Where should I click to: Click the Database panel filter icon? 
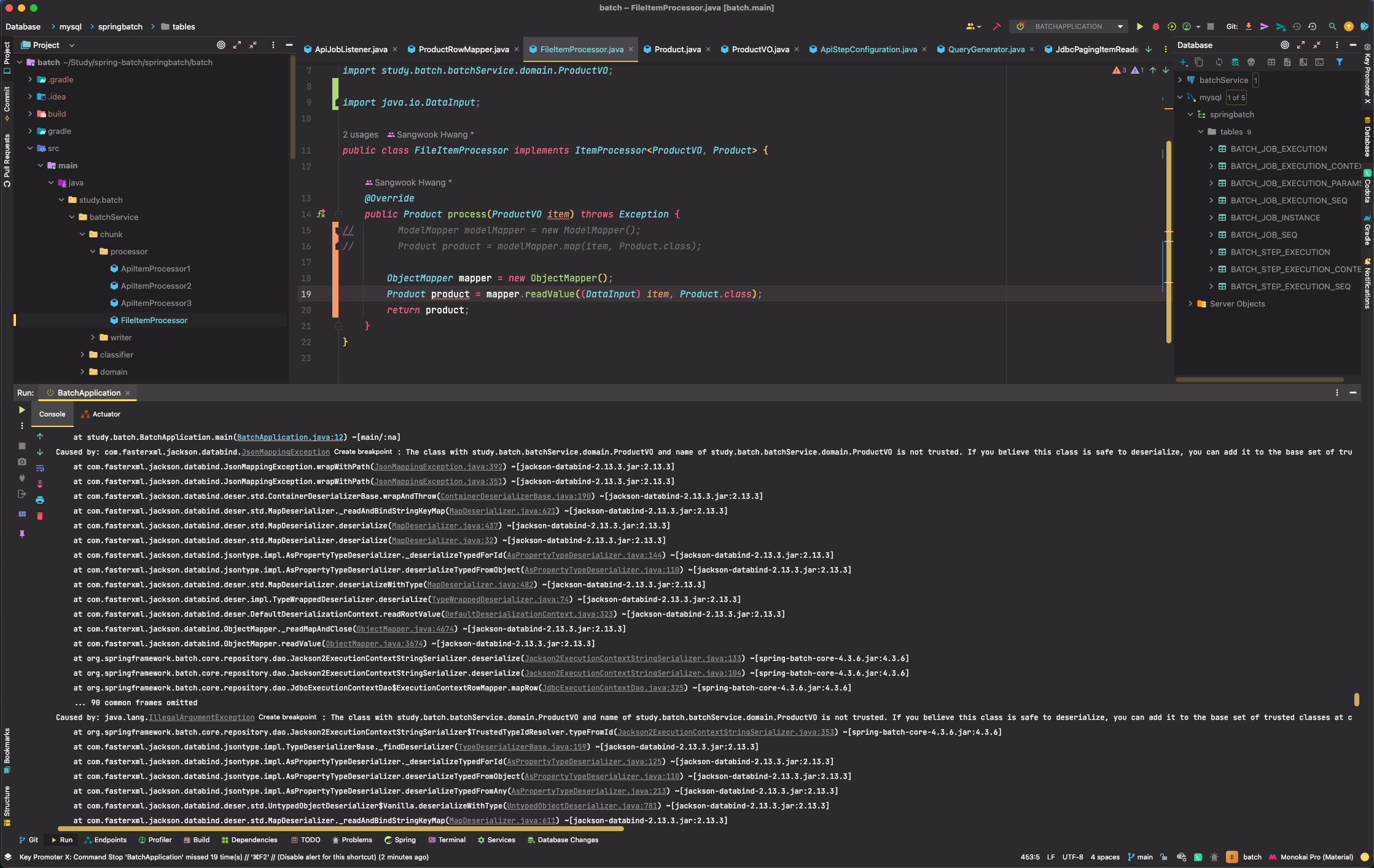click(1340, 62)
